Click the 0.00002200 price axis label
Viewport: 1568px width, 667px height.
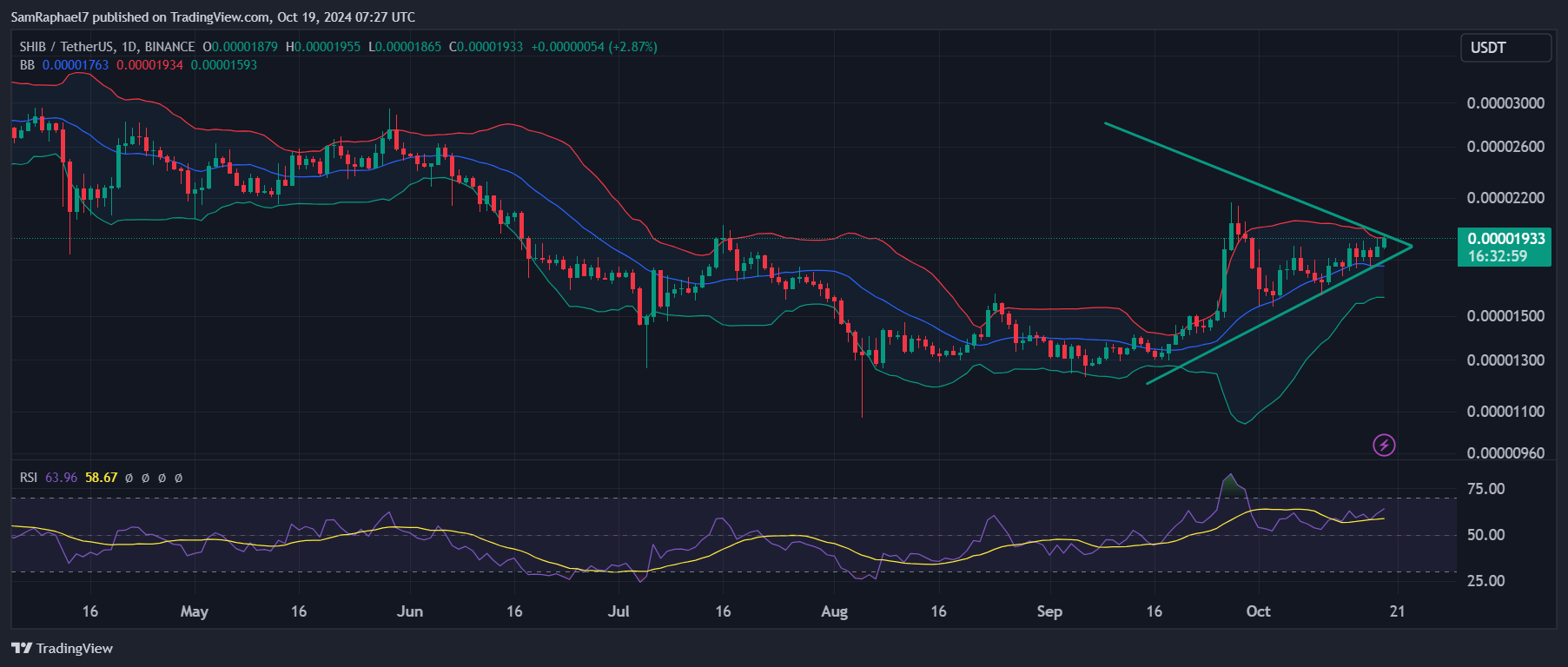pos(1505,198)
